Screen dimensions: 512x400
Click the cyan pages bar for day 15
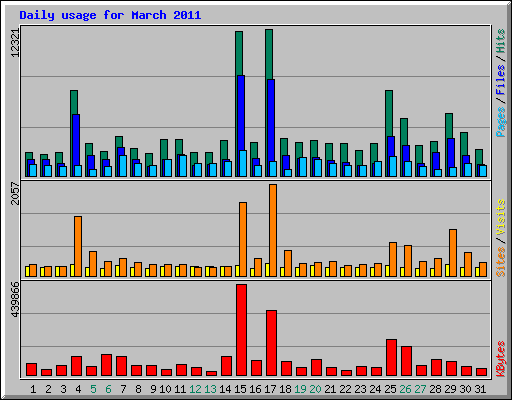pyautogui.click(x=243, y=163)
